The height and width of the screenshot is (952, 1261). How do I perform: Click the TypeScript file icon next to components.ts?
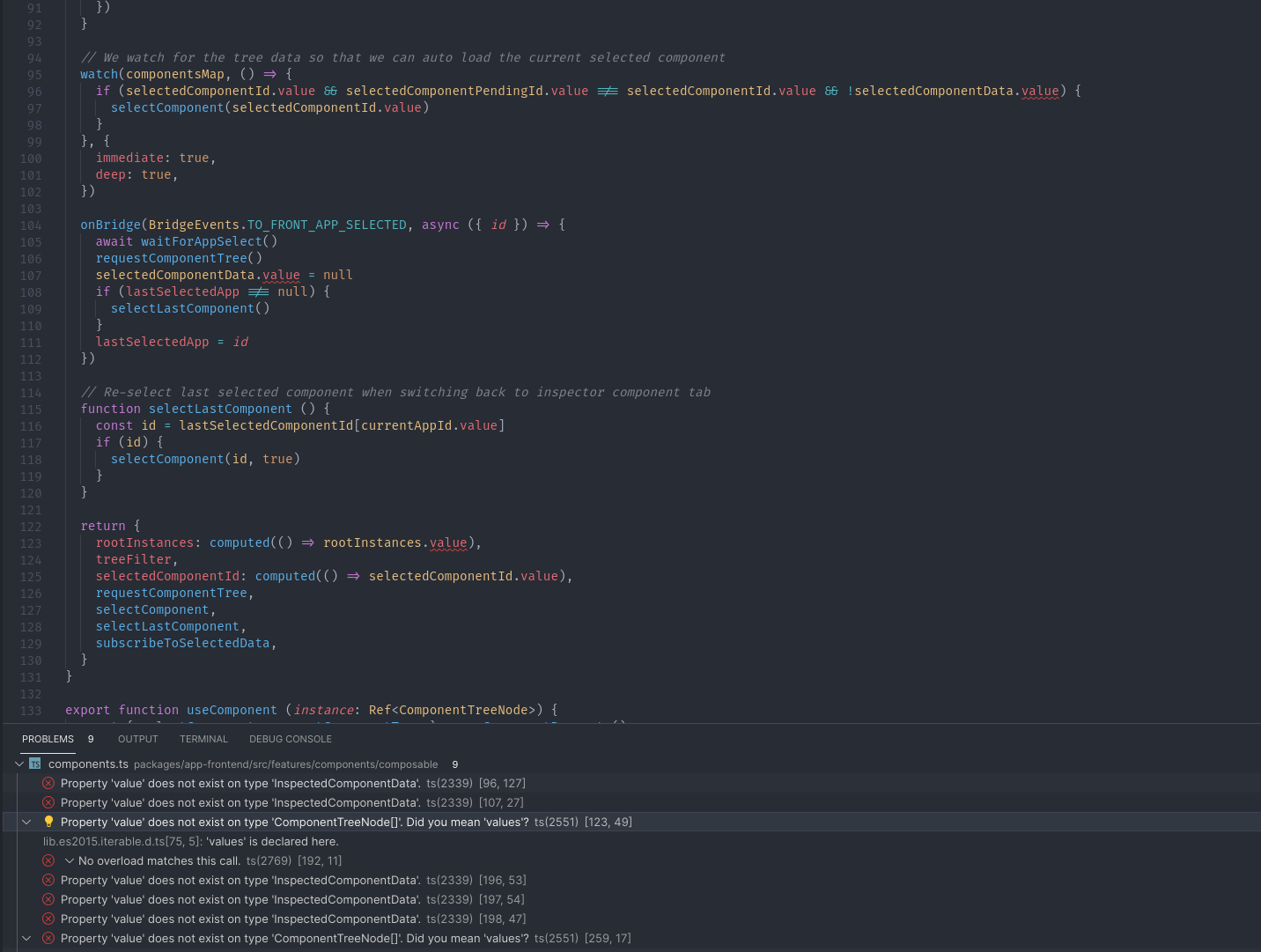[x=35, y=764]
